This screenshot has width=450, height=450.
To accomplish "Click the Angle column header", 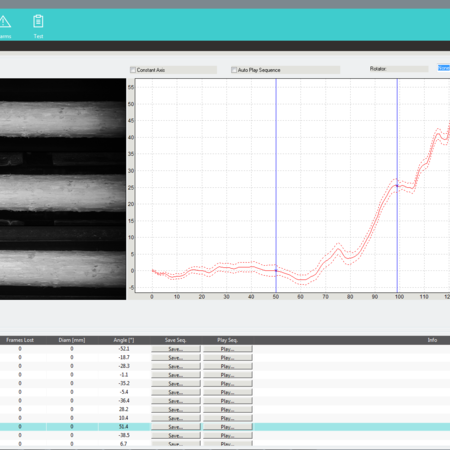I will (x=124, y=340).
